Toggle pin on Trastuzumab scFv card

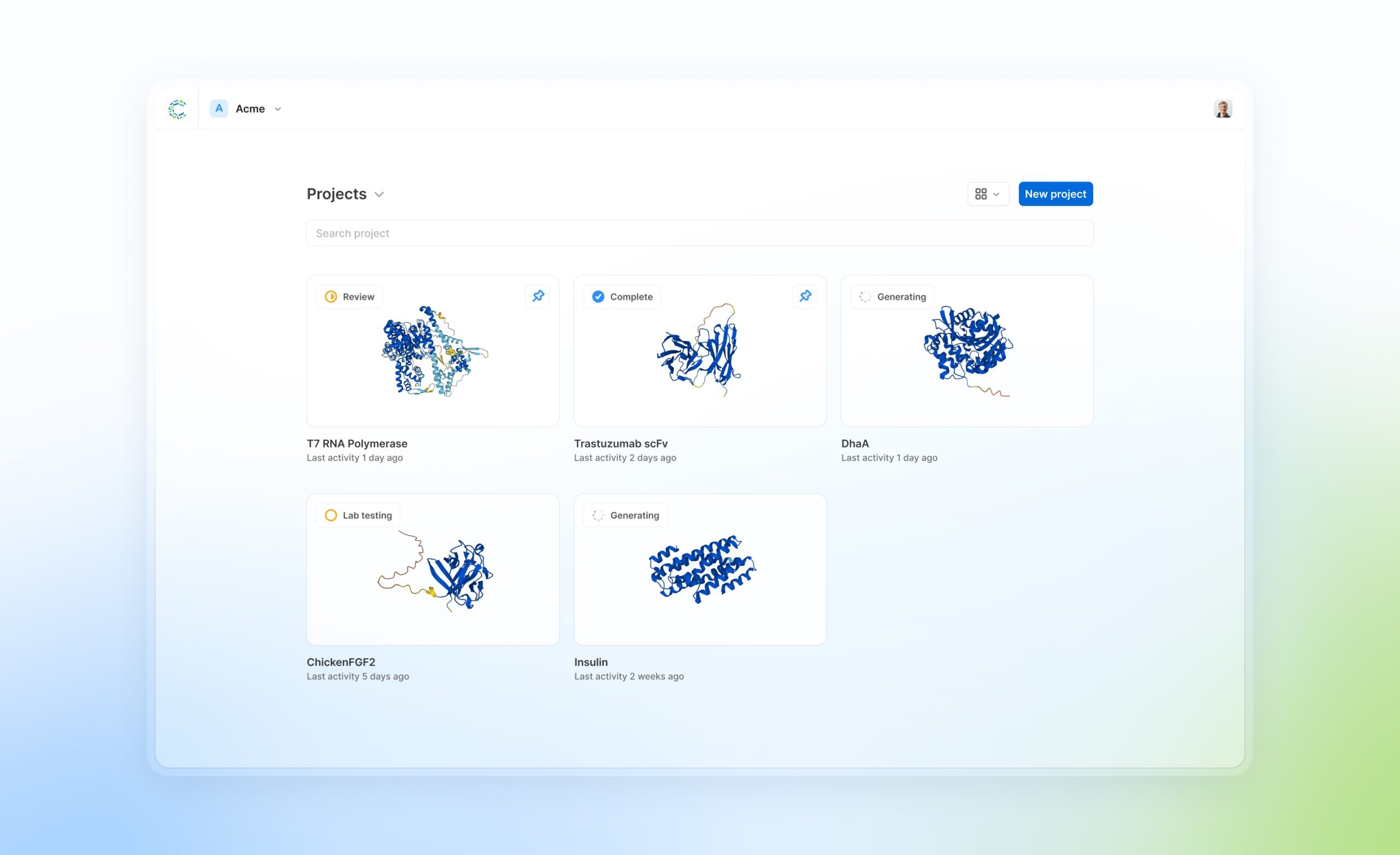[804, 296]
